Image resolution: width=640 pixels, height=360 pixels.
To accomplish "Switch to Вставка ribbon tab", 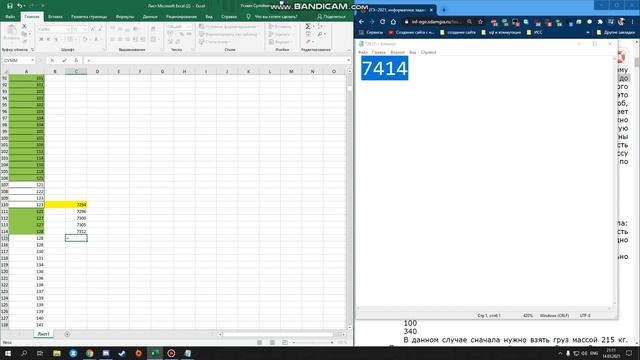I will 55,17.
